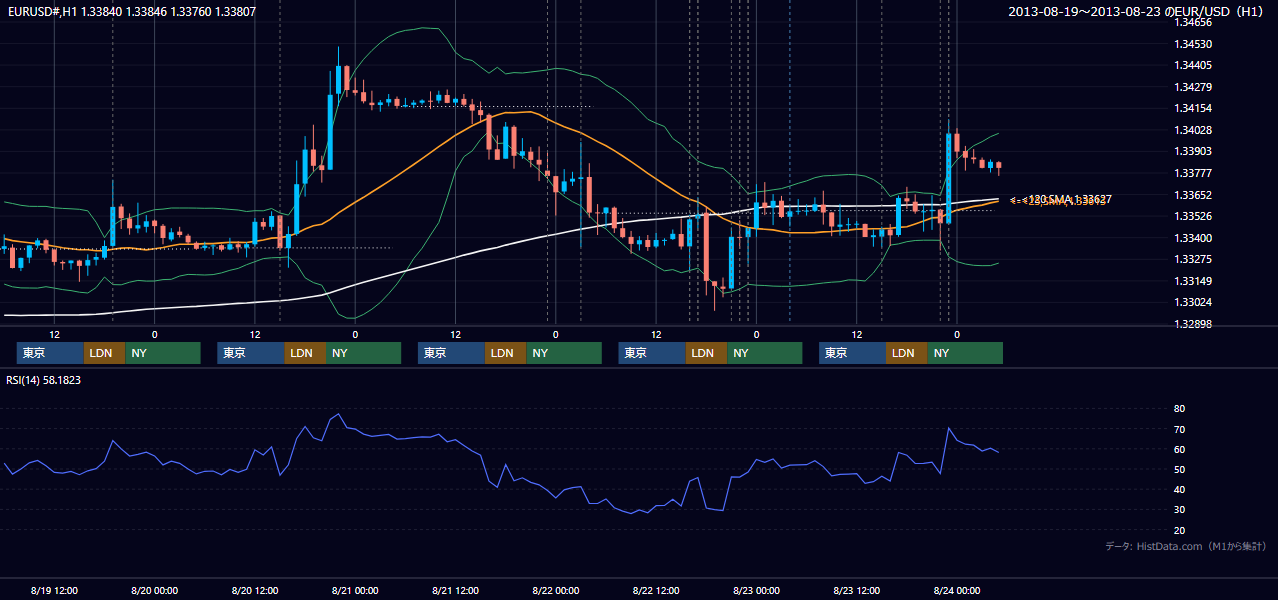1278x600 pixels.
Task: Click last day's 東京 session block
Action: point(852,353)
